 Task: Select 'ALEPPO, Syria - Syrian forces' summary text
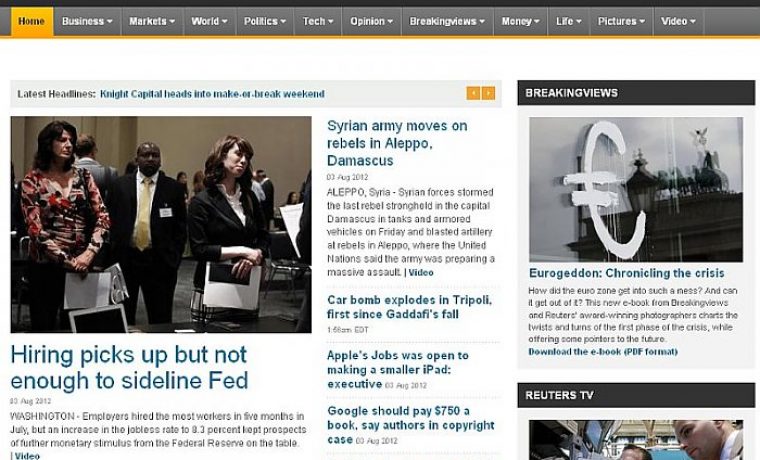(x=411, y=232)
